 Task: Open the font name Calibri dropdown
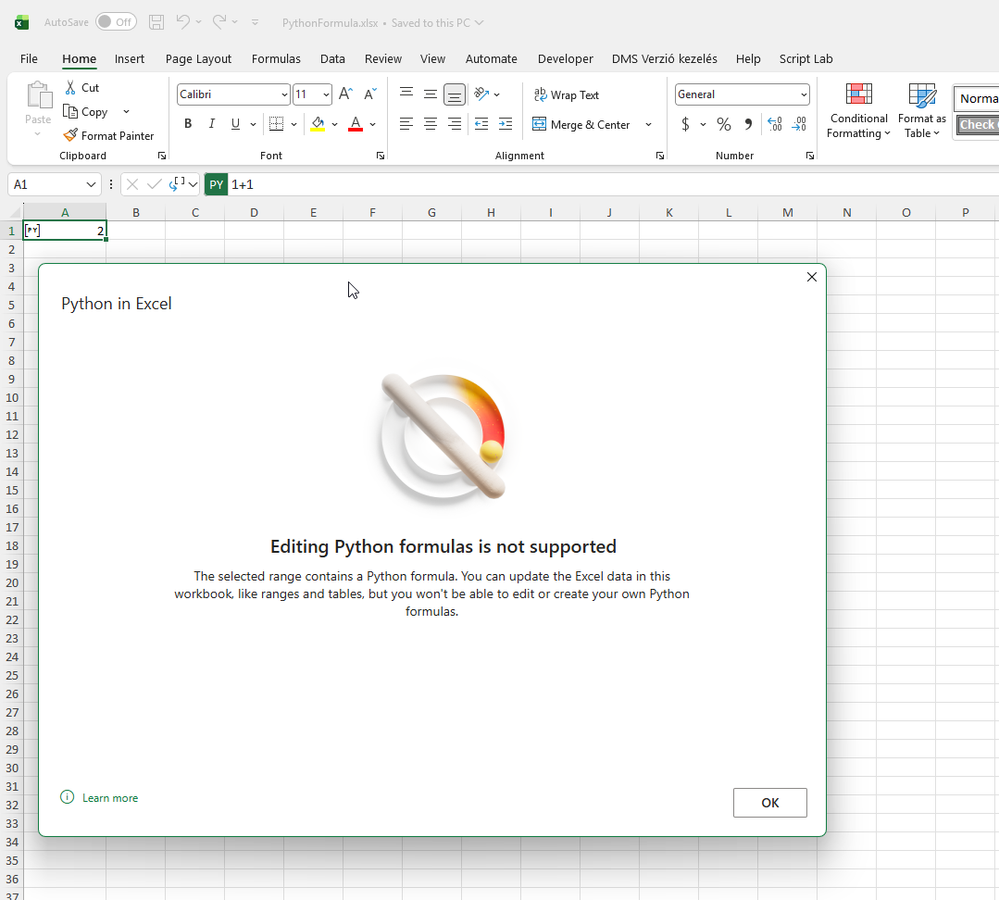[284, 94]
